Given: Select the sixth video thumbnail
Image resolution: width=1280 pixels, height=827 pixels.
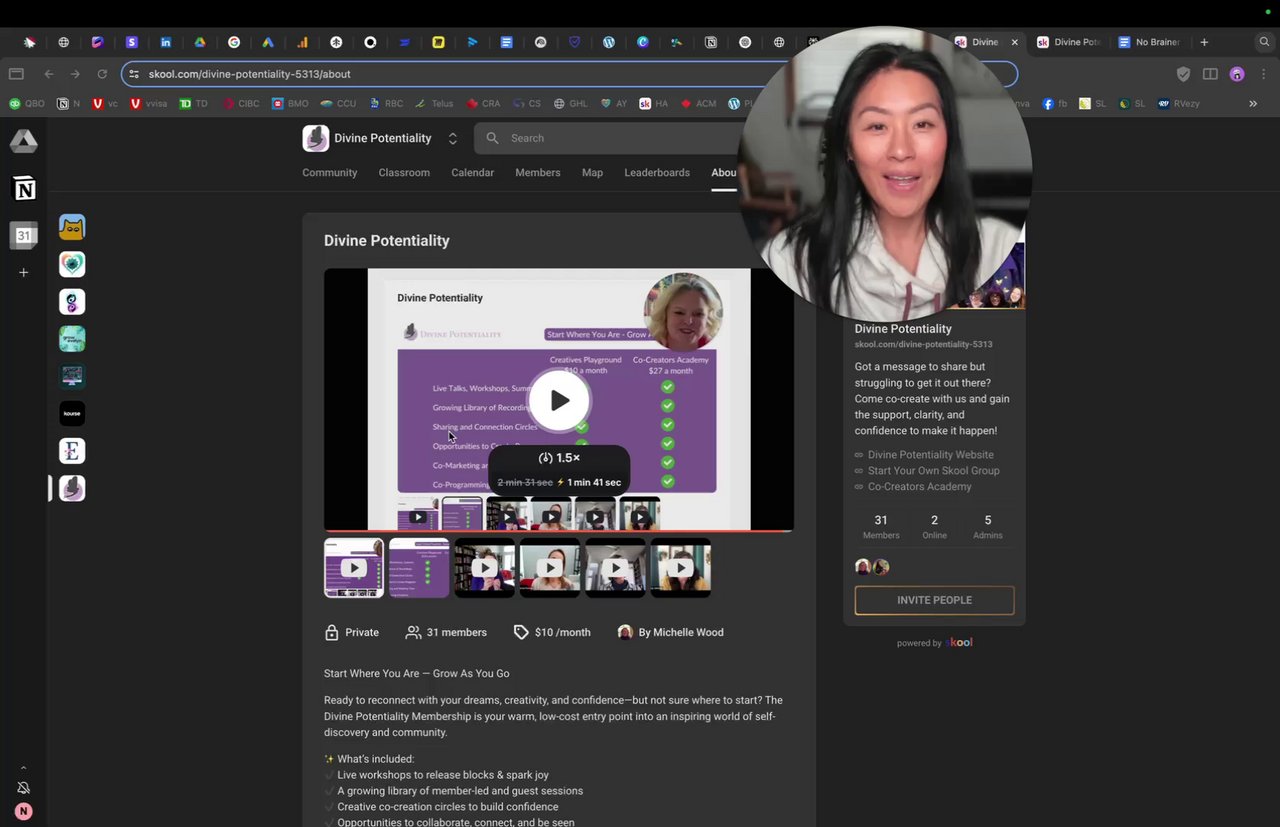Looking at the screenshot, I should pyautogui.click(x=681, y=568).
